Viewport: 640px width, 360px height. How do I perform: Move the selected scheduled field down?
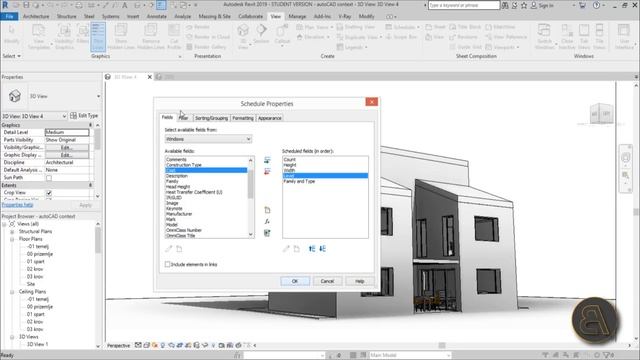click(322, 249)
